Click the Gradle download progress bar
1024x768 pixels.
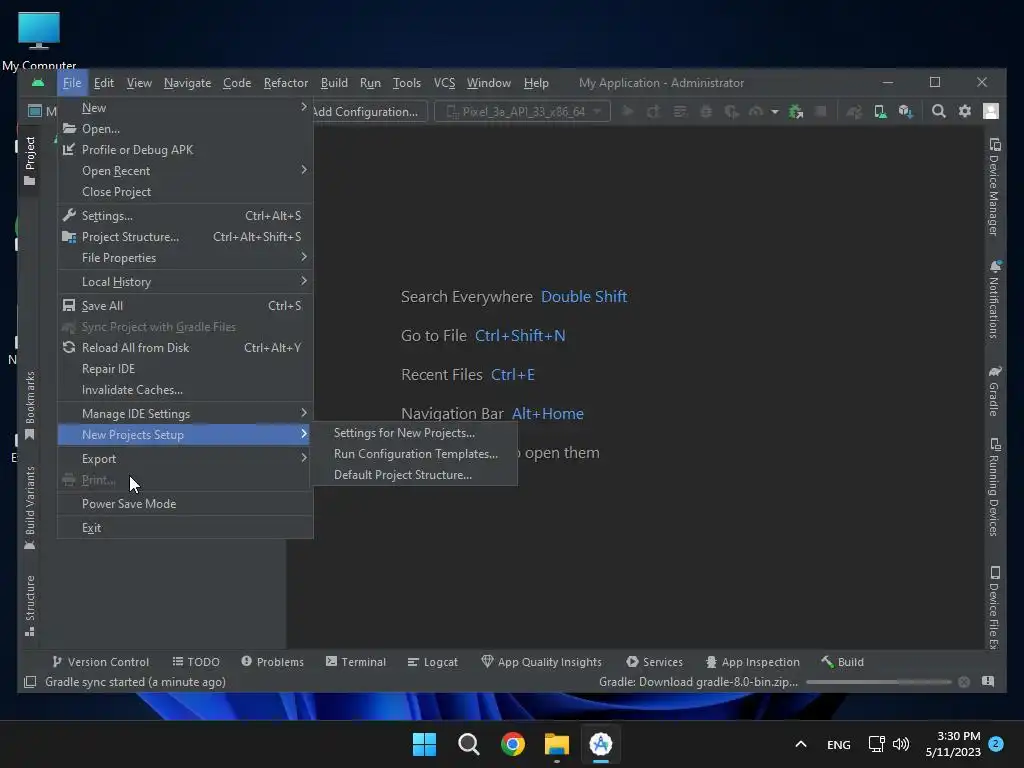(x=878, y=682)
